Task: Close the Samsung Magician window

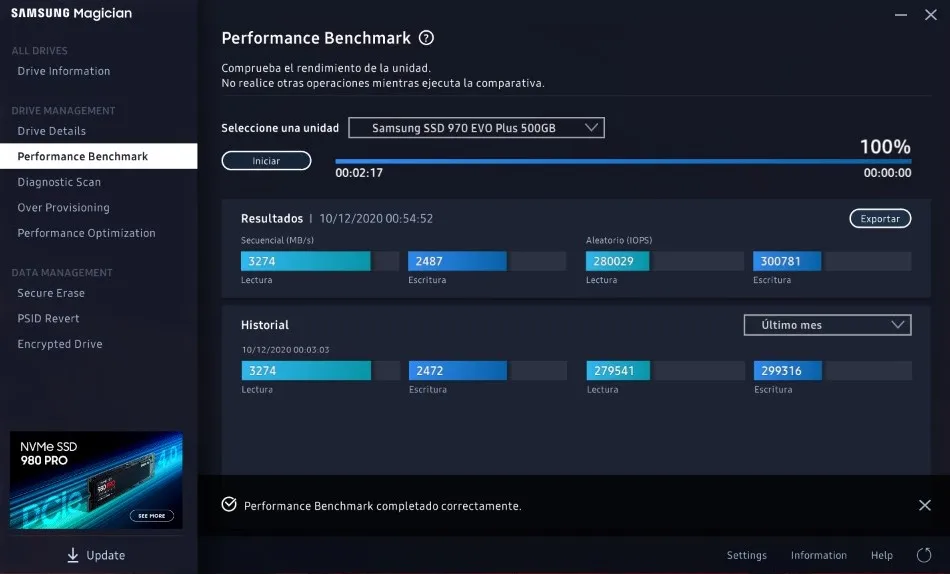Action: (931, 15)
